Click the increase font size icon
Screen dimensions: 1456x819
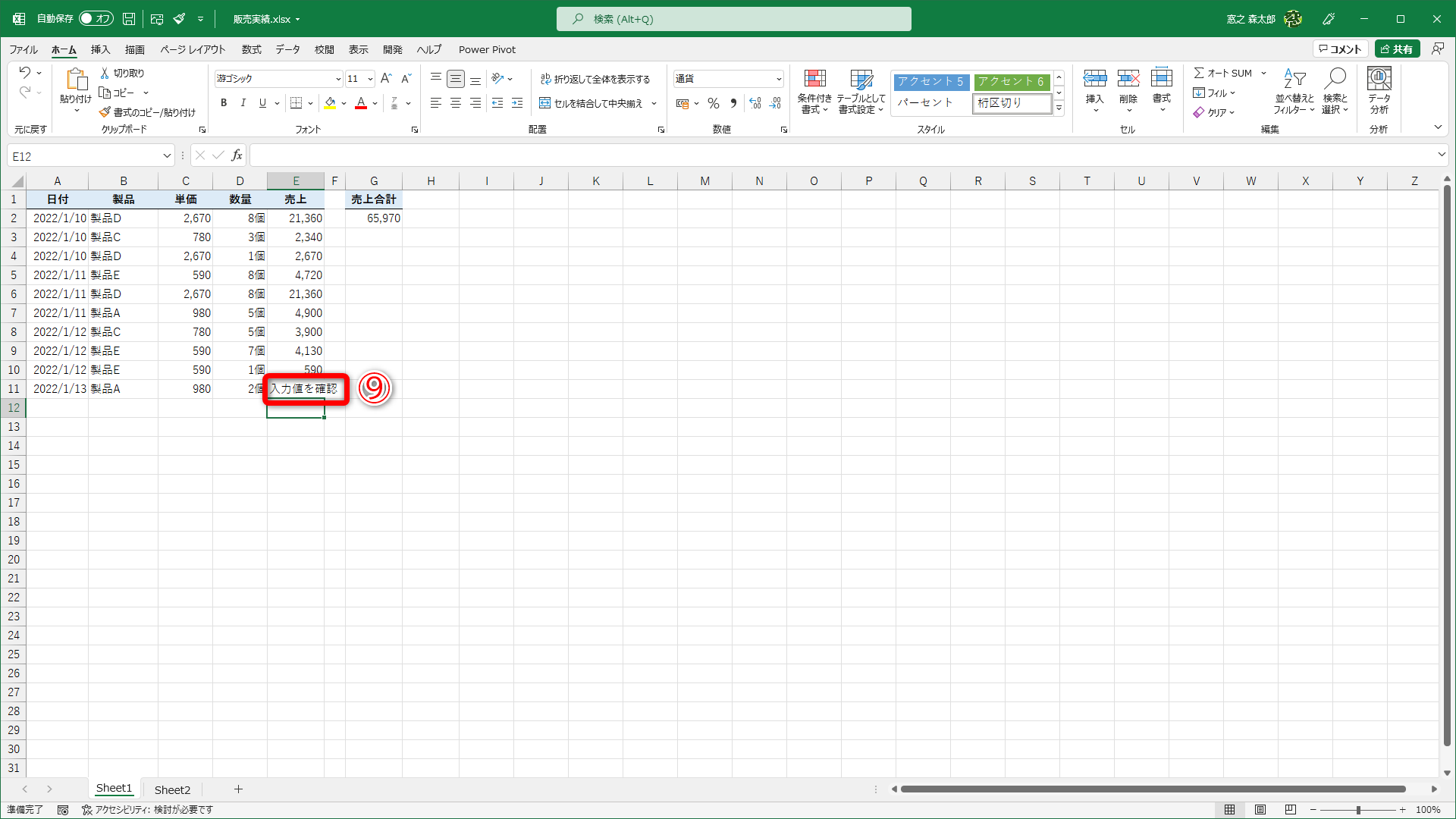click(386, 79)
